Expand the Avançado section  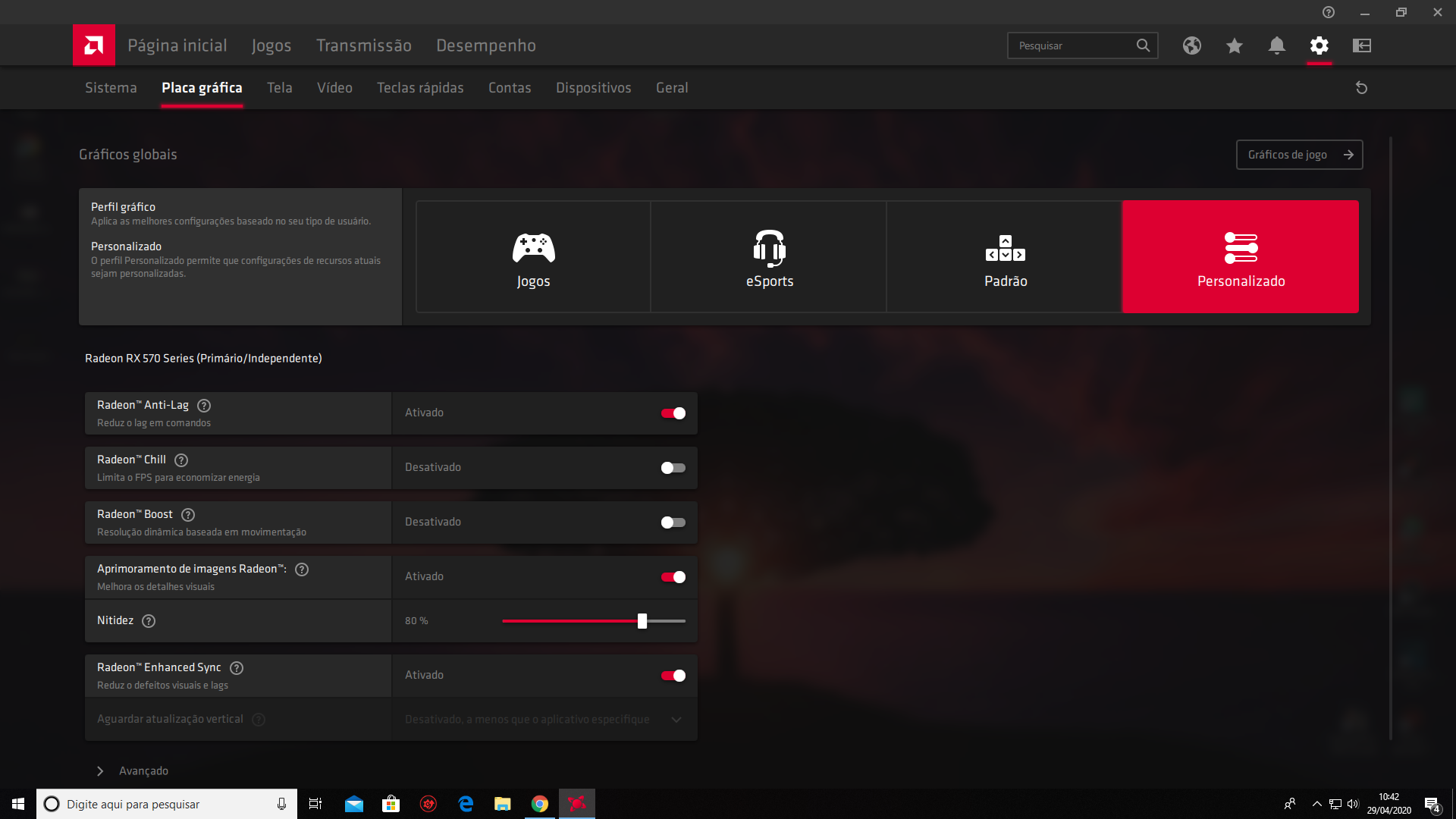point(133,770)
